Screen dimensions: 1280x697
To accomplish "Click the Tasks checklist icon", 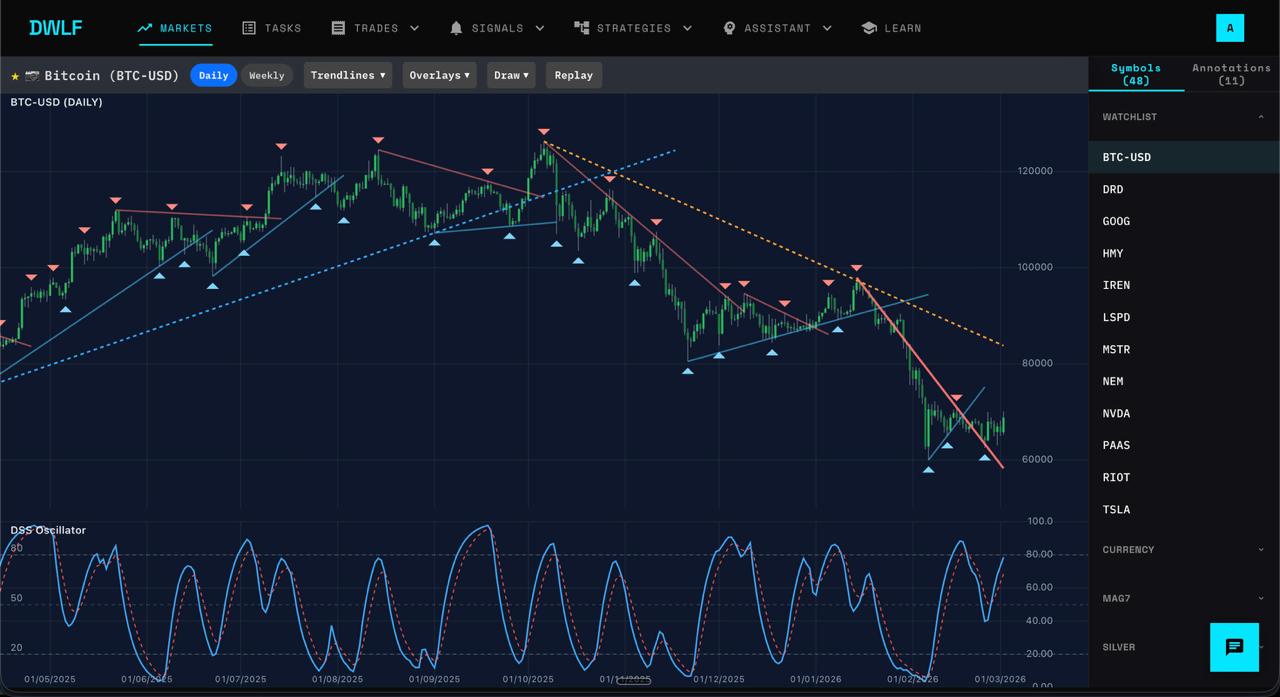I will [248, 28].
